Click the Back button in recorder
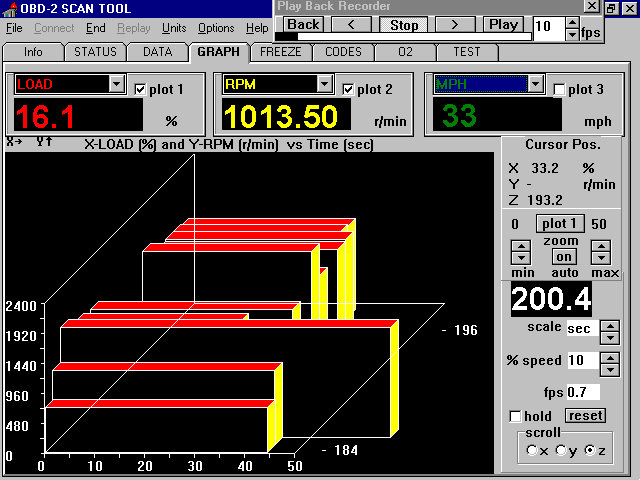Viewport: 640px width, 480px height. click(304, 24)
